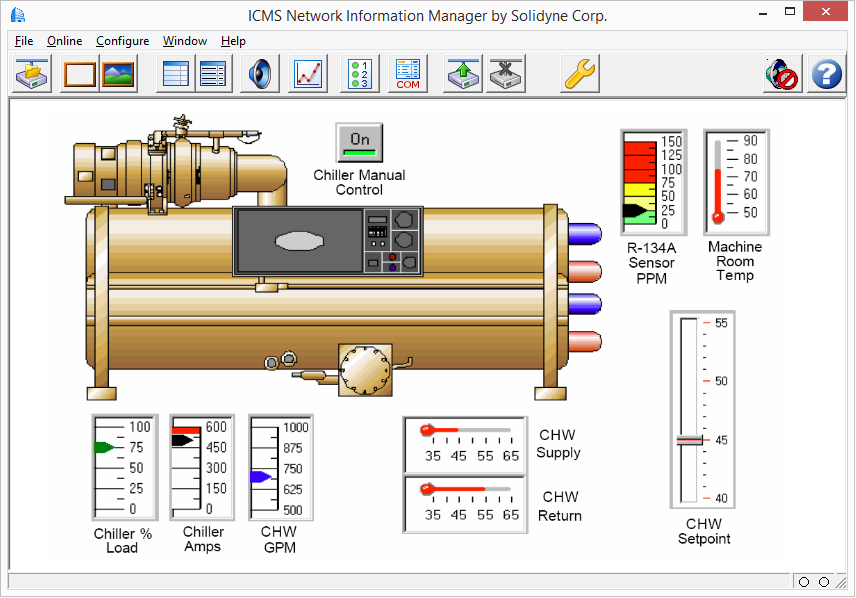Open the COM port settings icon
Viewport: 856px width, 598px height.
click(x=407, y=73)
